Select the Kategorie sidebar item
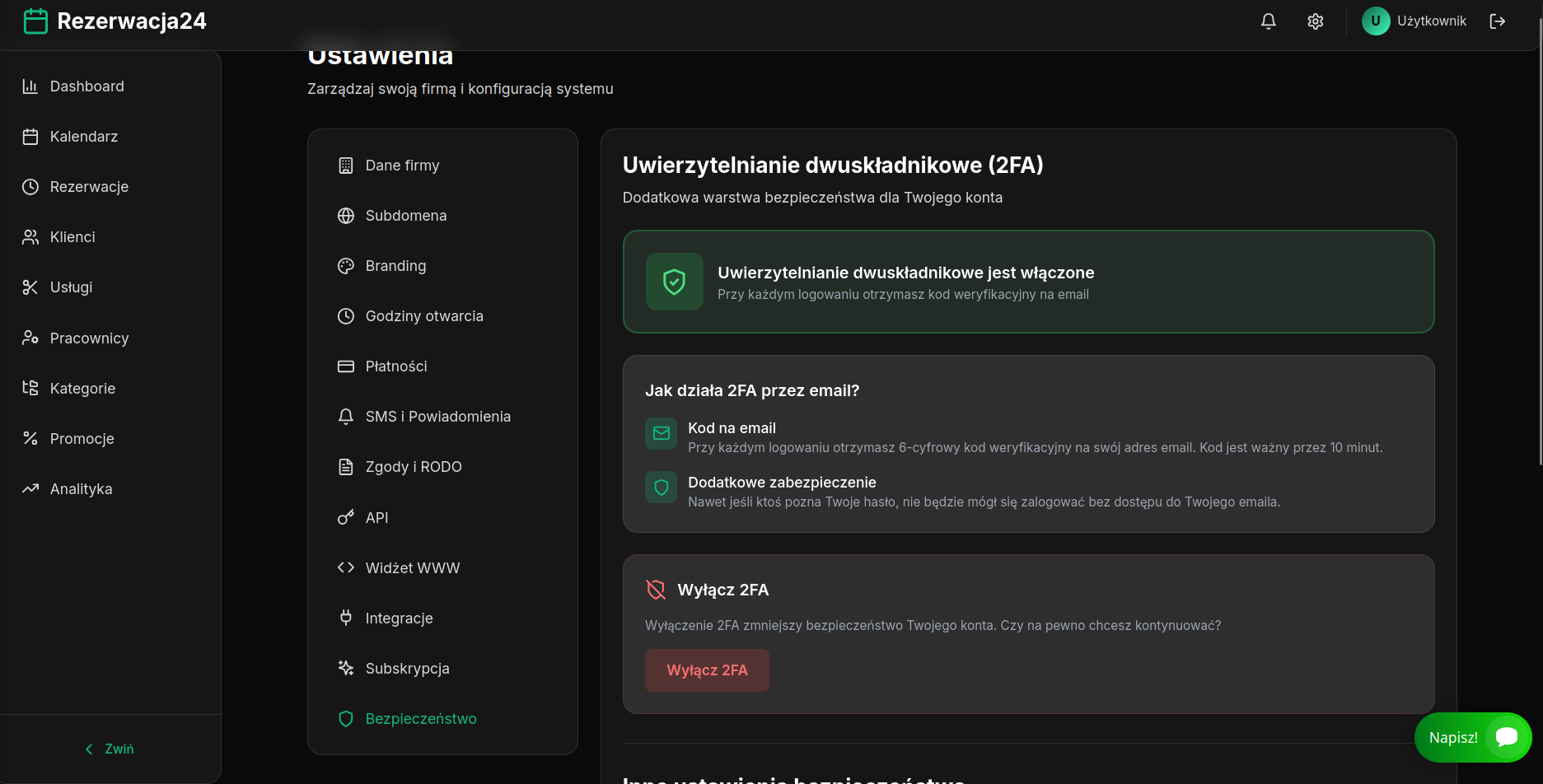Viewport: 1543px width, 784px height. point(82,388)
